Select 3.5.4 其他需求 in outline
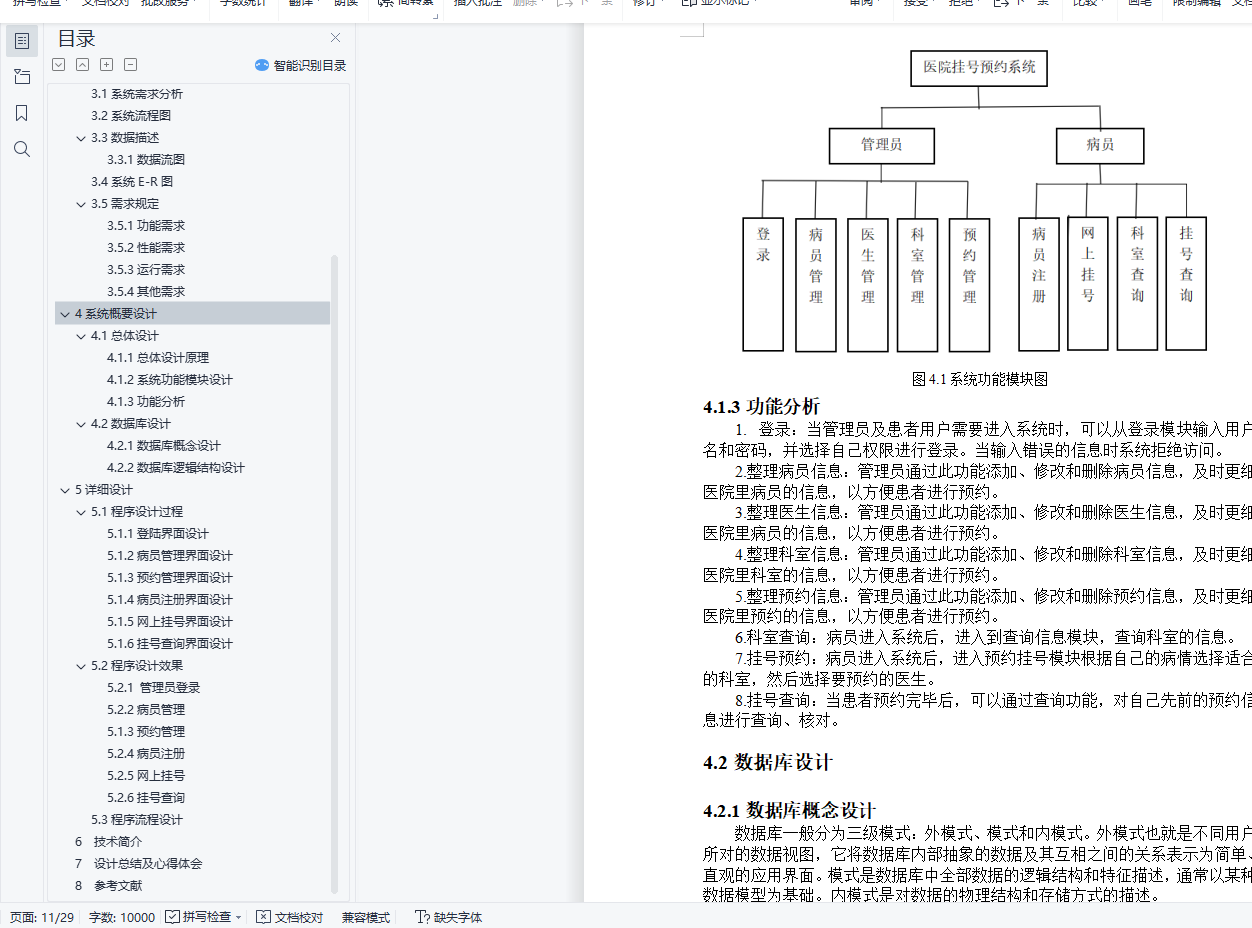 146,292
